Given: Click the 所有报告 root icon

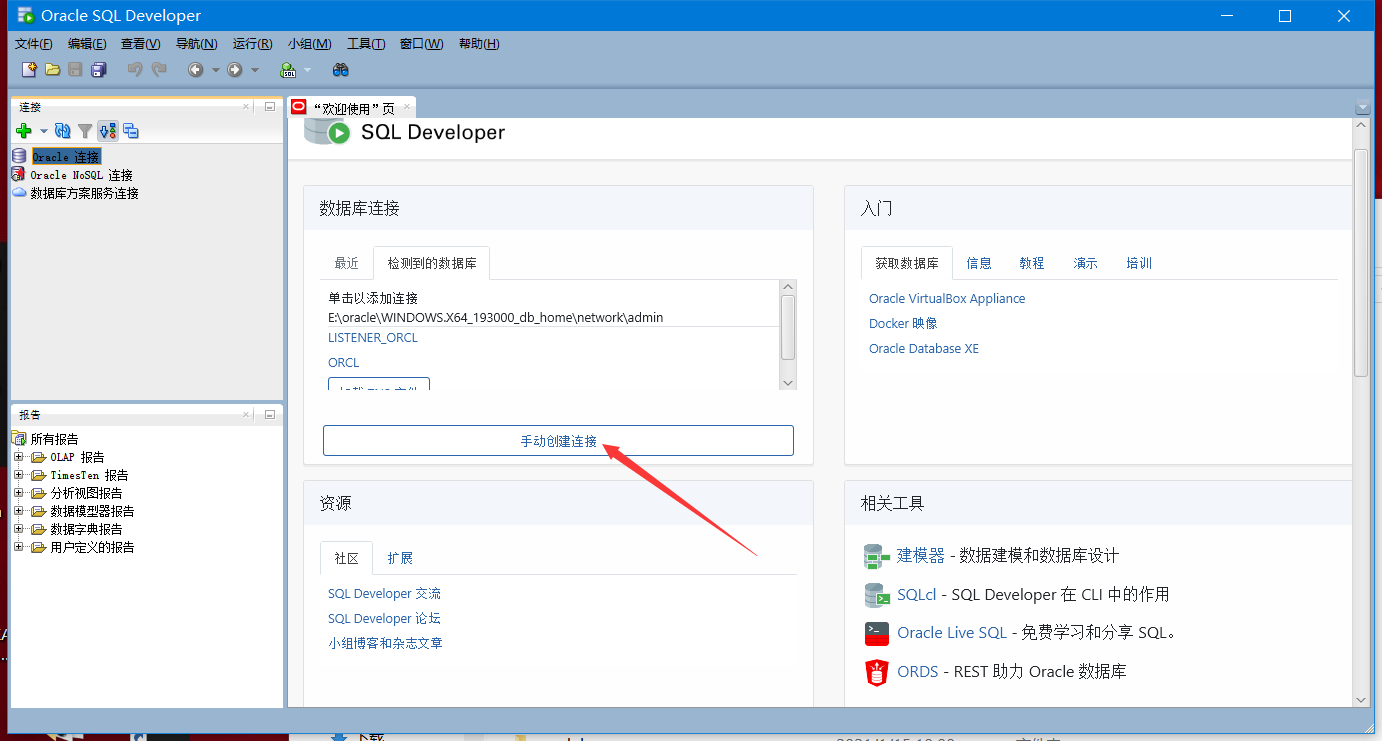Looking at the screenshot, I should pos(19,438).
